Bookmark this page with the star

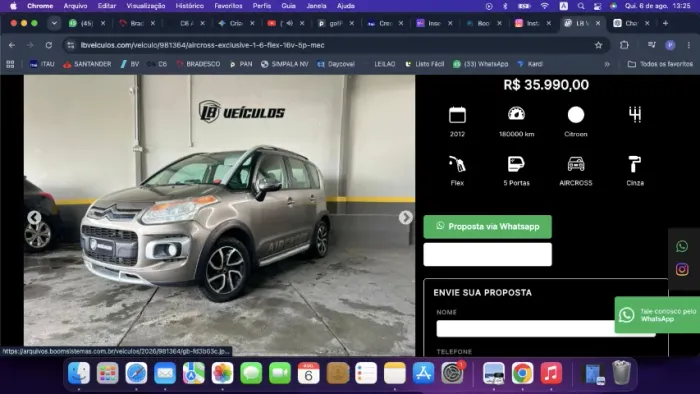click(598, 45)
